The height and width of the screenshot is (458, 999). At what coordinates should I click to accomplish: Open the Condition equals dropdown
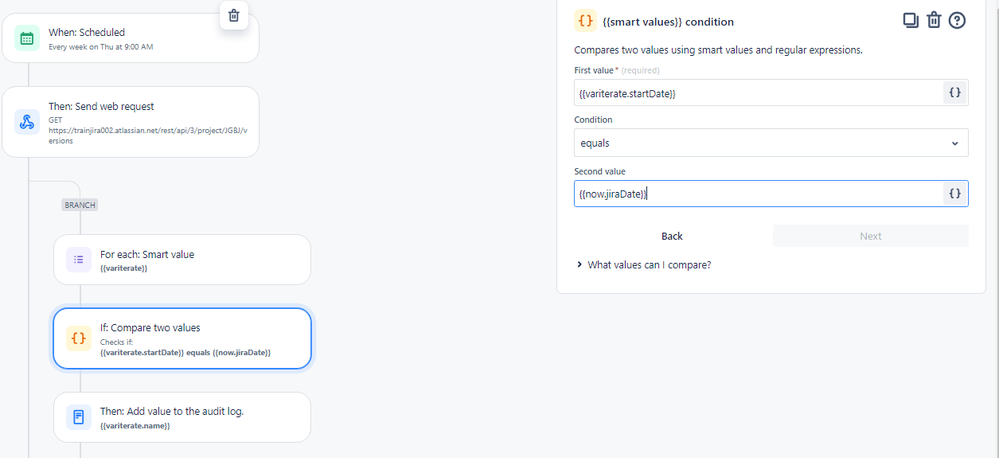(771, 143)
